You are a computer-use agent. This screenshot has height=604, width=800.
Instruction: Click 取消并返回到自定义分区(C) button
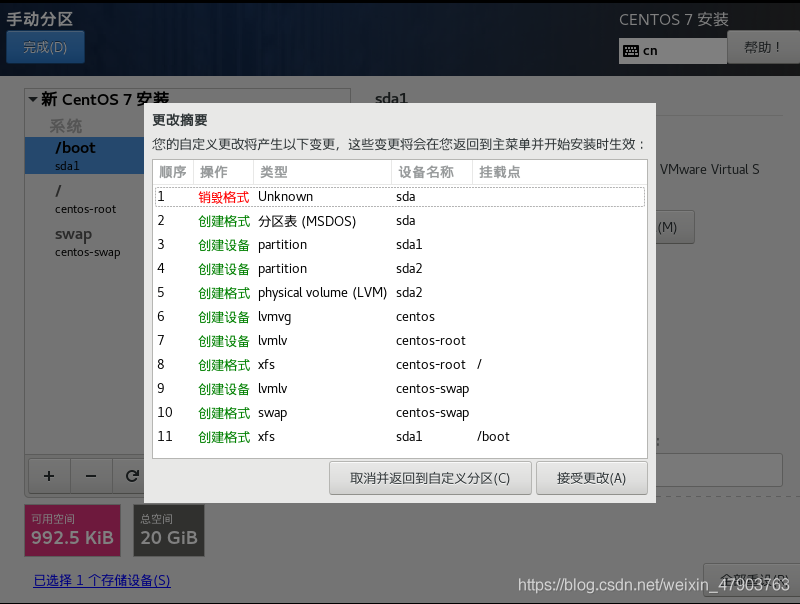click(430, 478)
